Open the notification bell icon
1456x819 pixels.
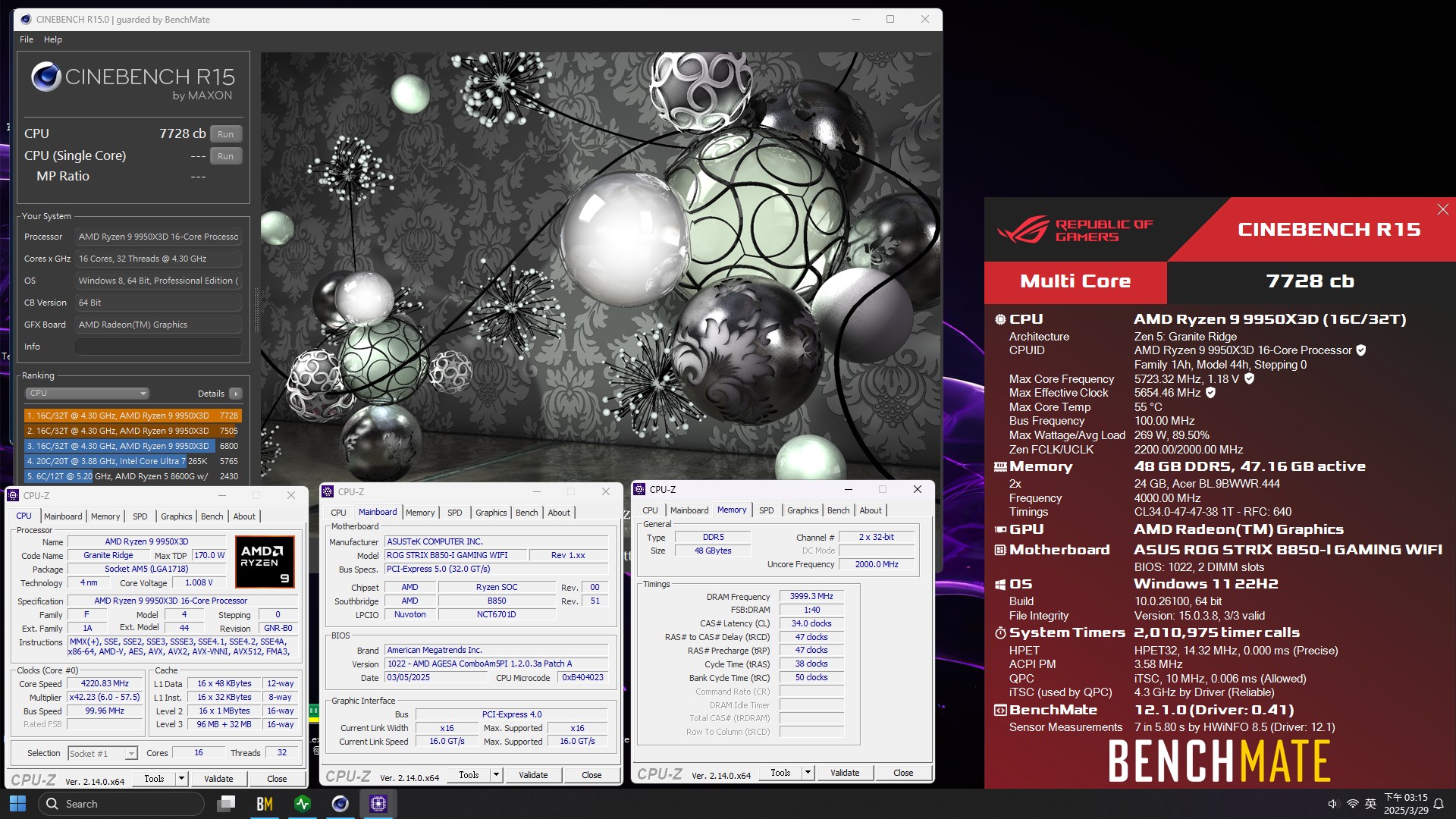pos(1439,804)
